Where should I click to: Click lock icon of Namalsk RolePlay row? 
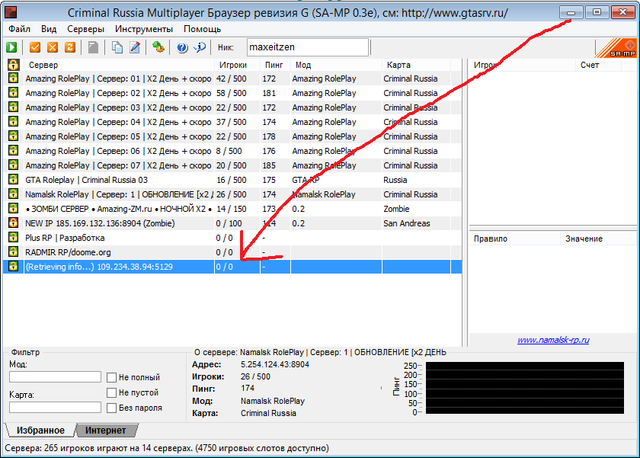[x=13, y=193]
